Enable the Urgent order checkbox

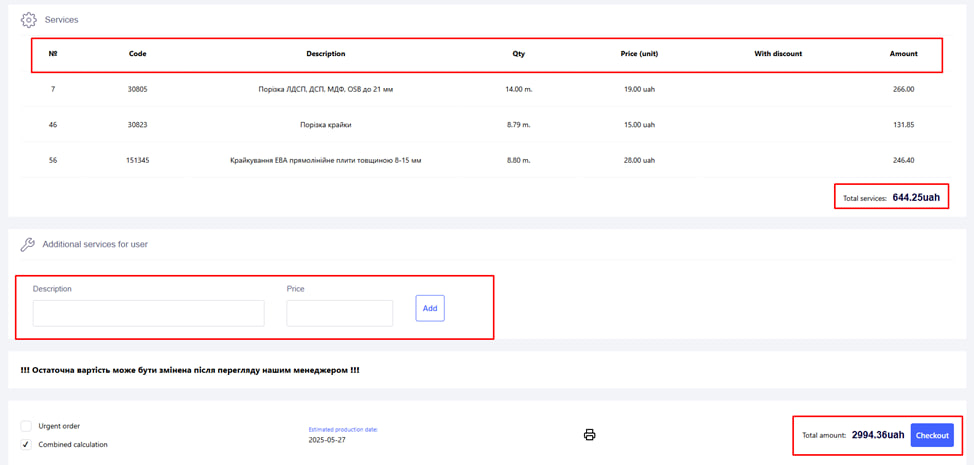pos(26,426)
